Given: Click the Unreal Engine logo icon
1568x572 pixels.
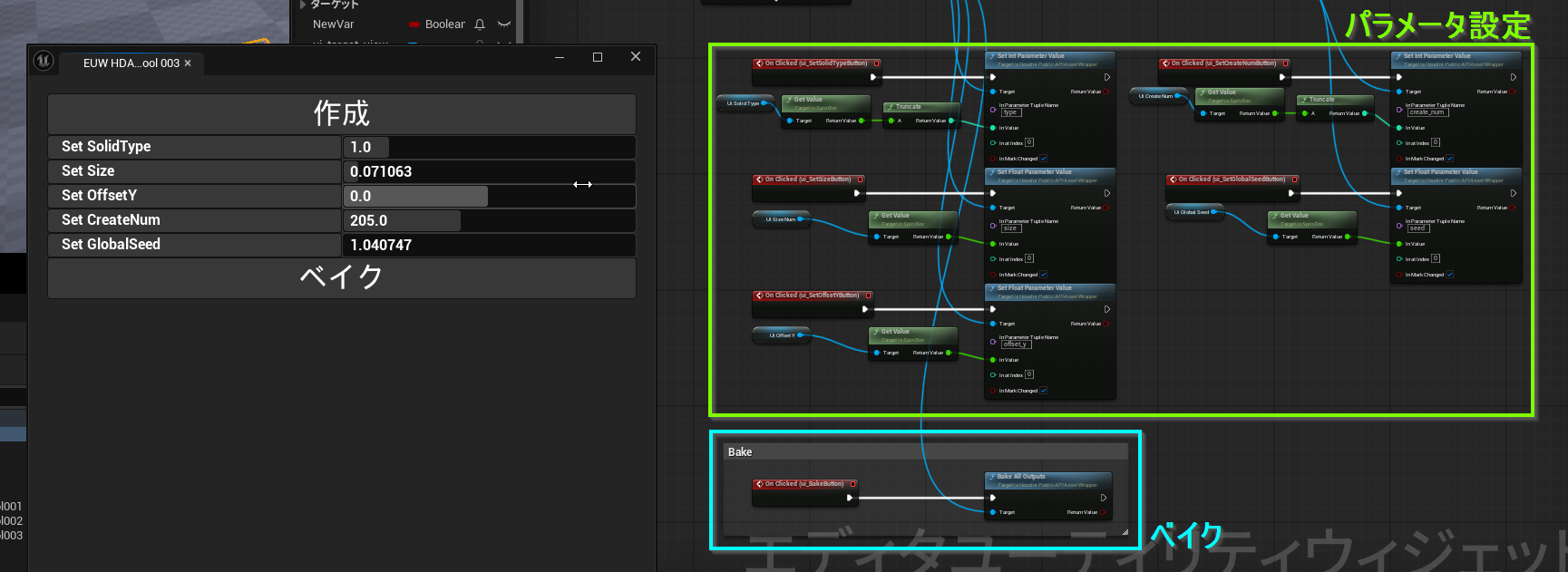Looking at the screenshot, I should (44, 62).
